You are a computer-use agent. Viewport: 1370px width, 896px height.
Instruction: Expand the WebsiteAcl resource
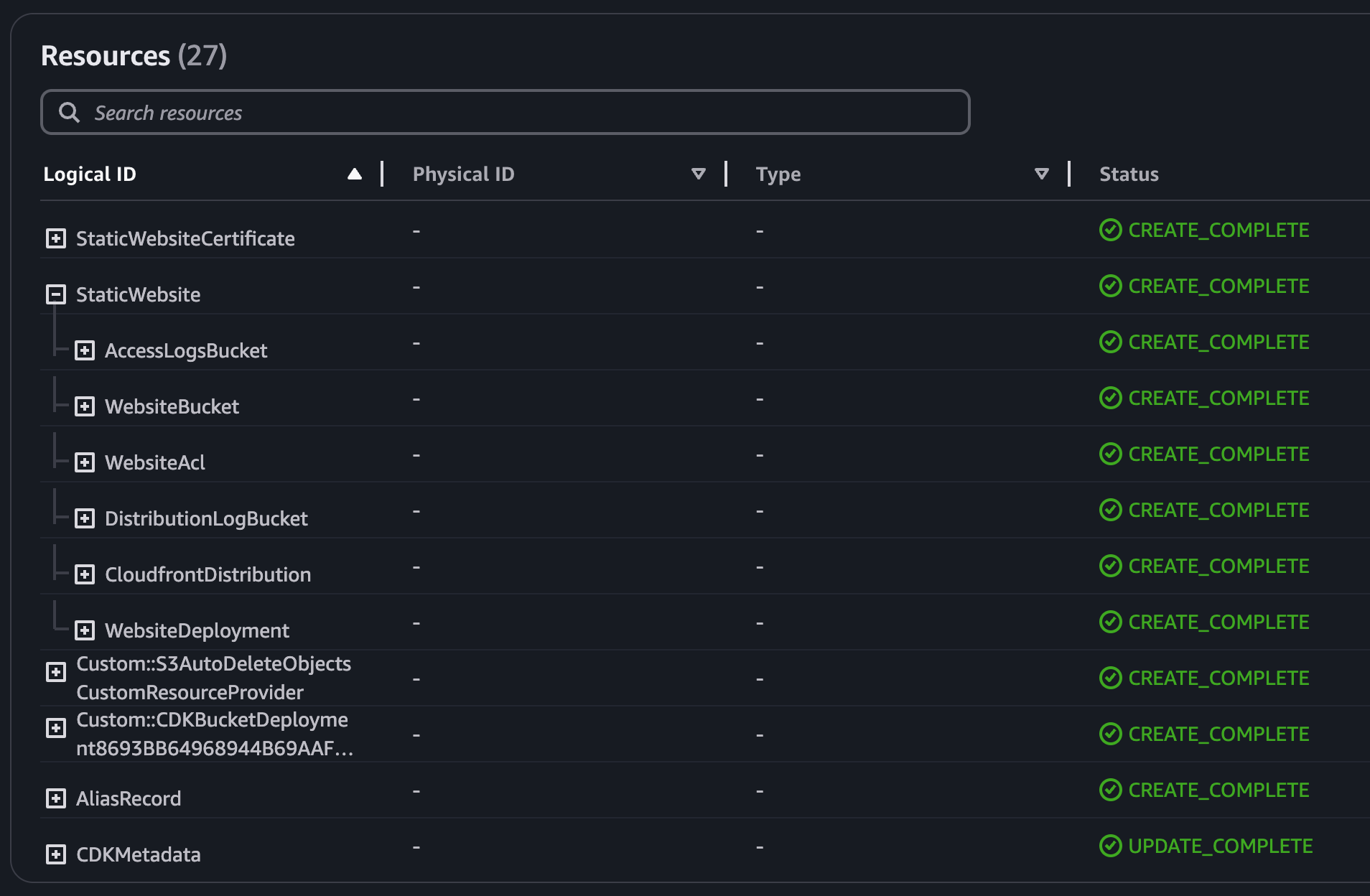click(x=85, y=462)
